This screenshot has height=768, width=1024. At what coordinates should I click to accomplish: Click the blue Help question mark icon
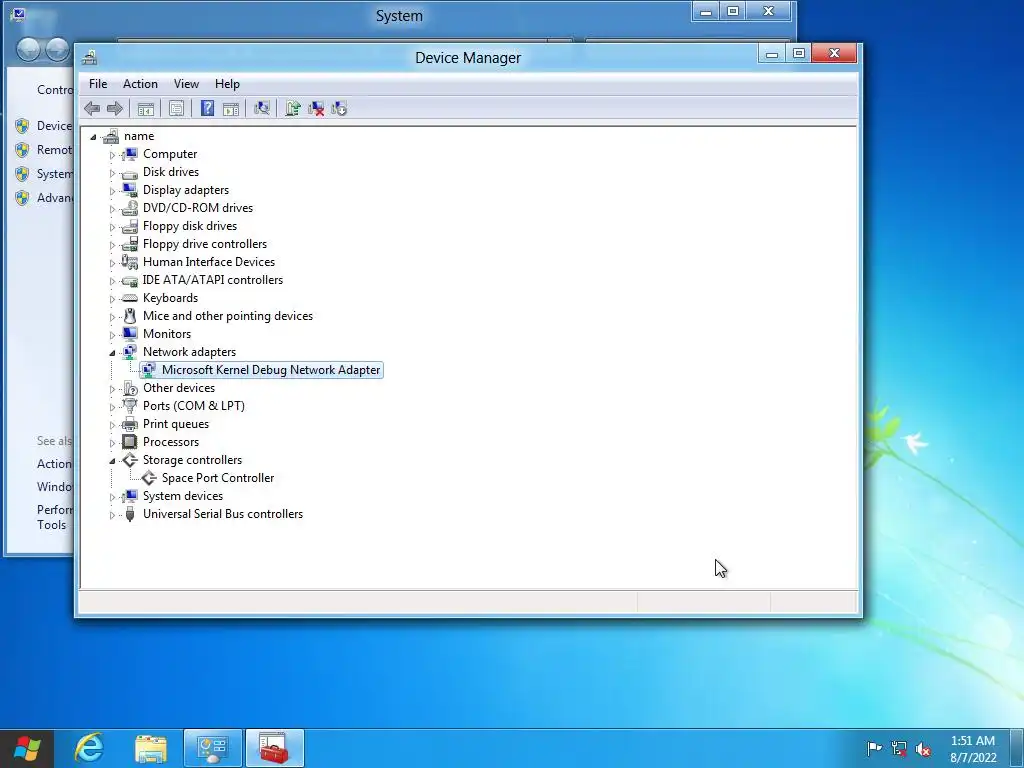tap(207, 108)
